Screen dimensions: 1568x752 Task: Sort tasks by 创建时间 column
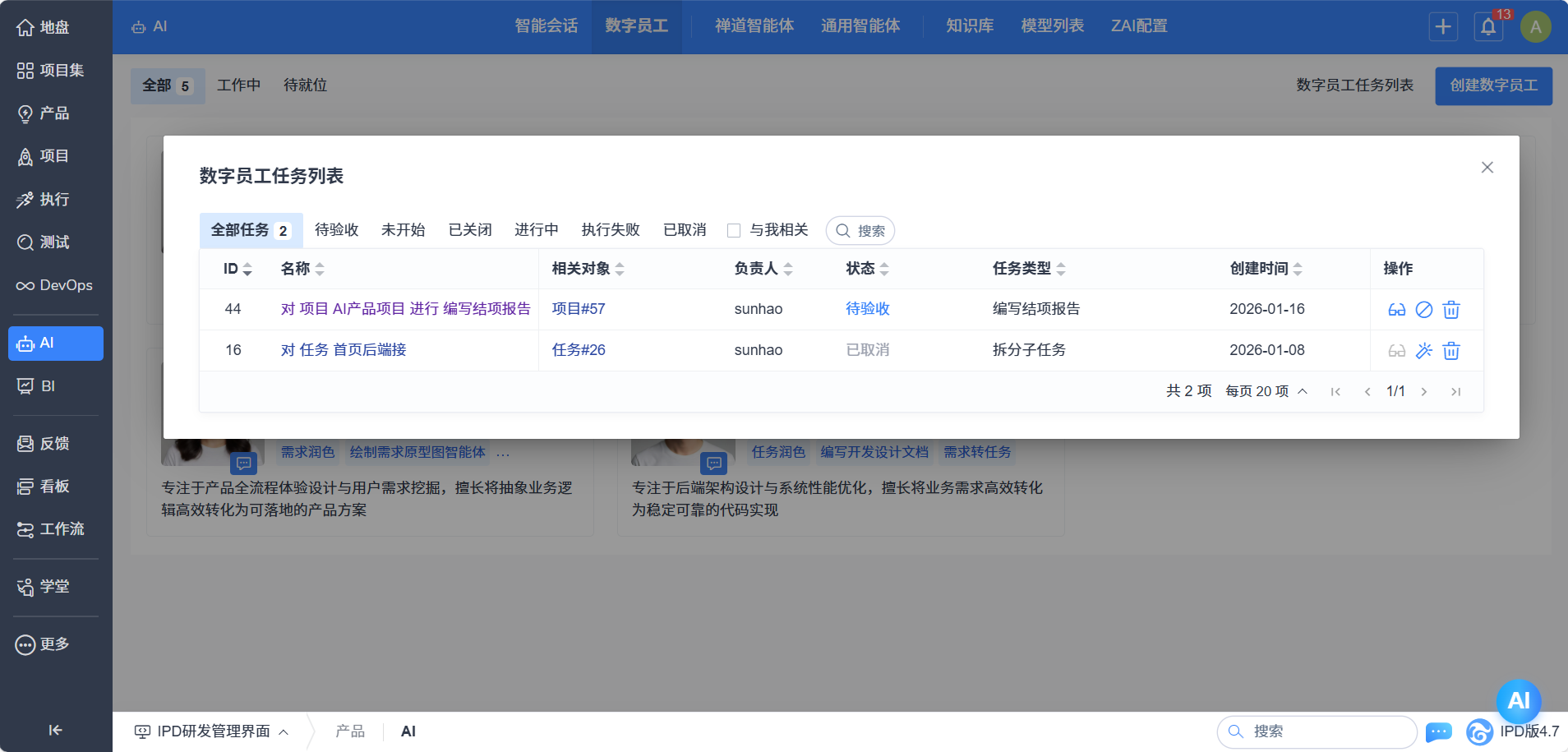tap(1266, 269)
